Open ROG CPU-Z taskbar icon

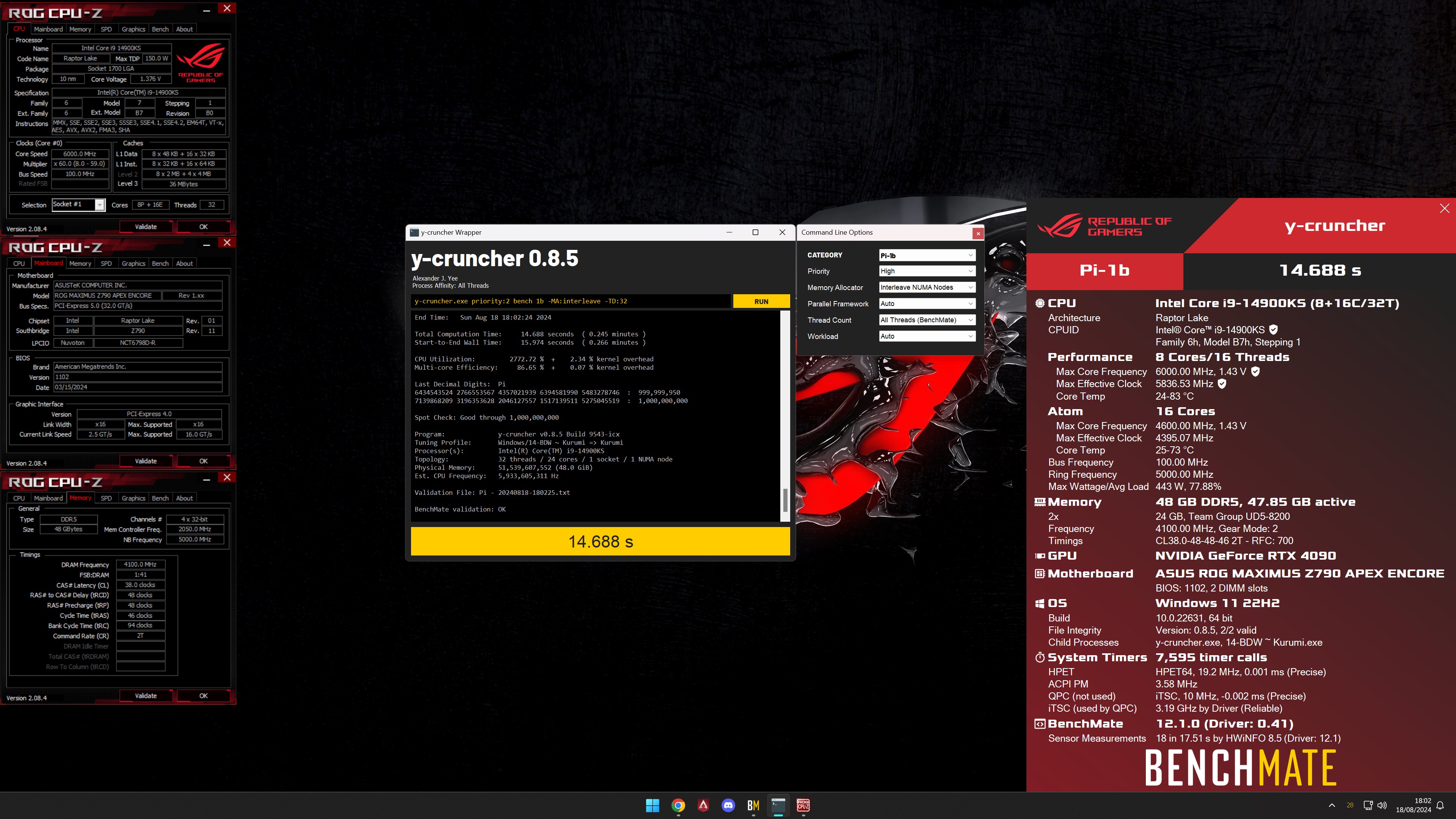pyautogui.click(x=803, y=805)
